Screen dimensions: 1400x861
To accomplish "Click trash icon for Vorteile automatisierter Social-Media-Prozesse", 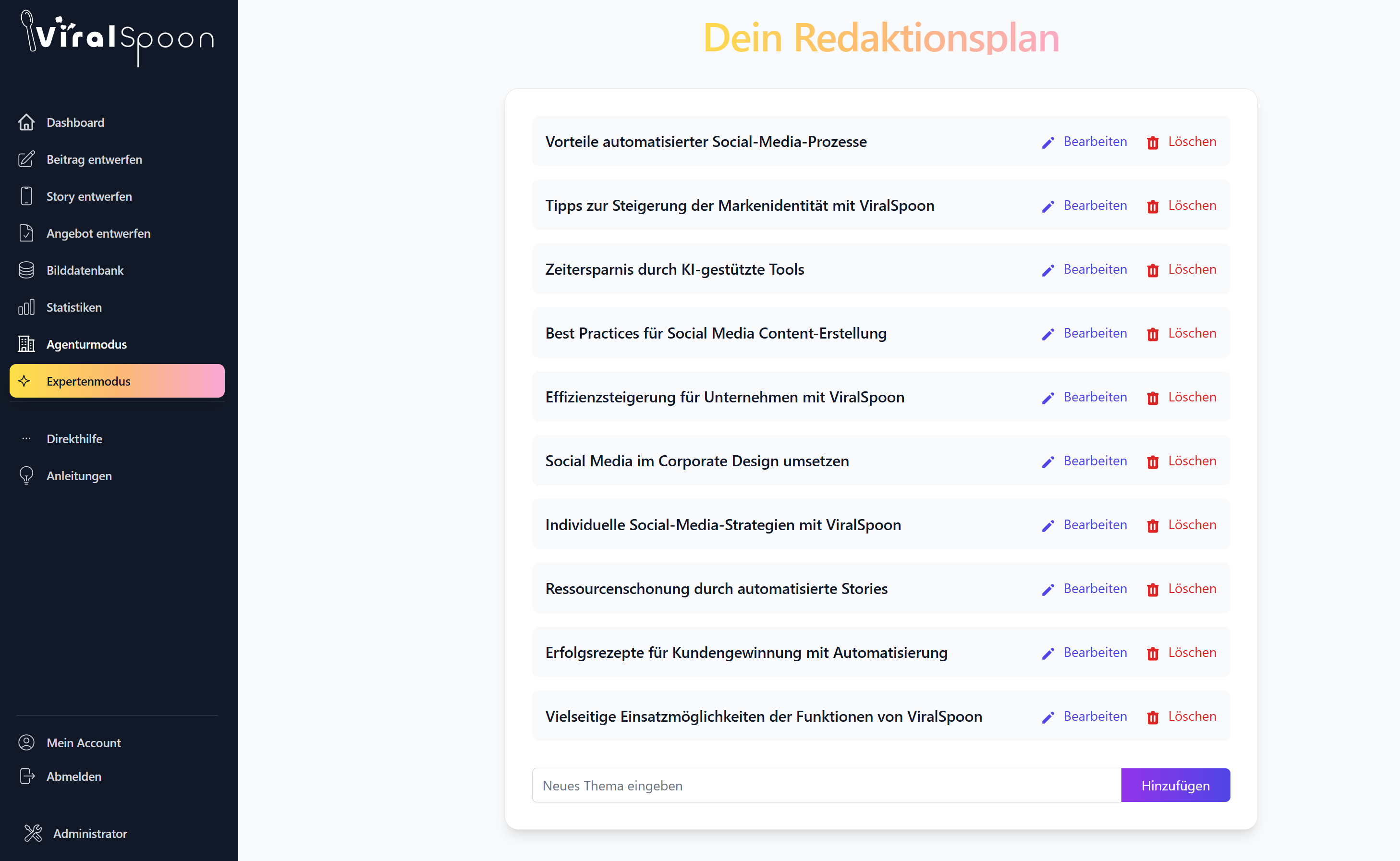I will [x=1153, y=142].
